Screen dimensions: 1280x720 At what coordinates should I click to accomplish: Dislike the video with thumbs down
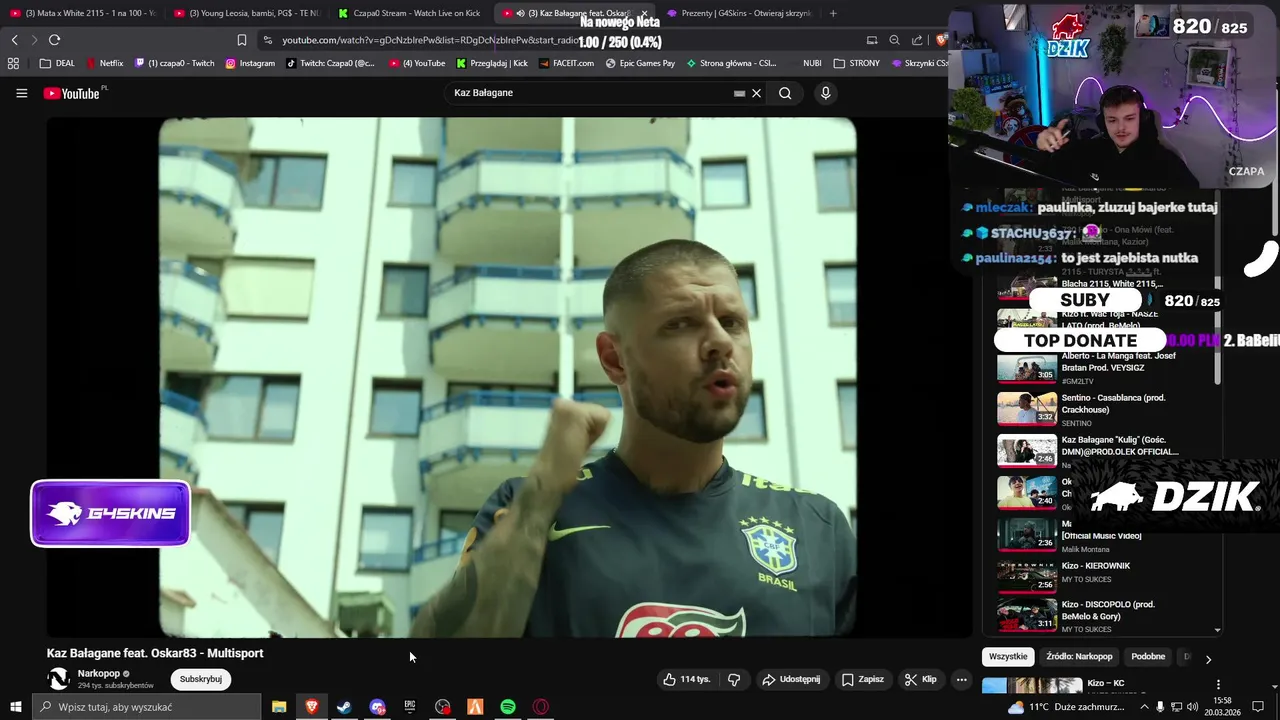click(x=734, y=679)
